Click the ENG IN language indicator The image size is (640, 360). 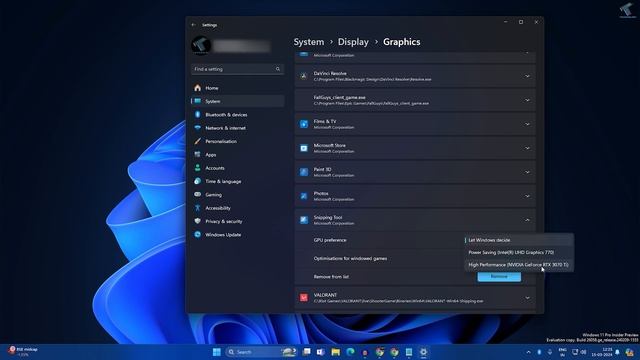(x=562, y=352)
